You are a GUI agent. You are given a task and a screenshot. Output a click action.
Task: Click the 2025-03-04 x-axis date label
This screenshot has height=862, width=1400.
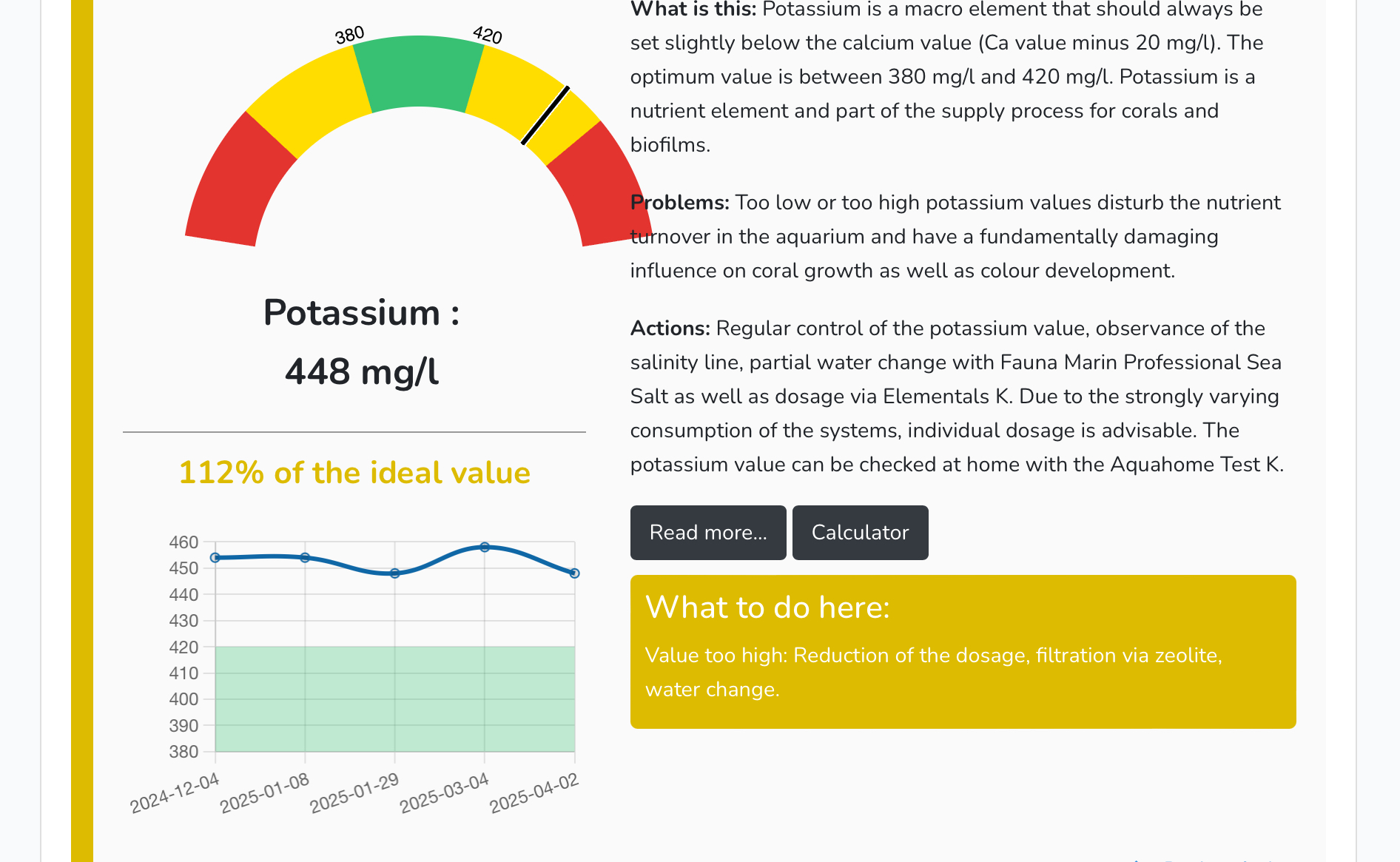coord(445,793)
